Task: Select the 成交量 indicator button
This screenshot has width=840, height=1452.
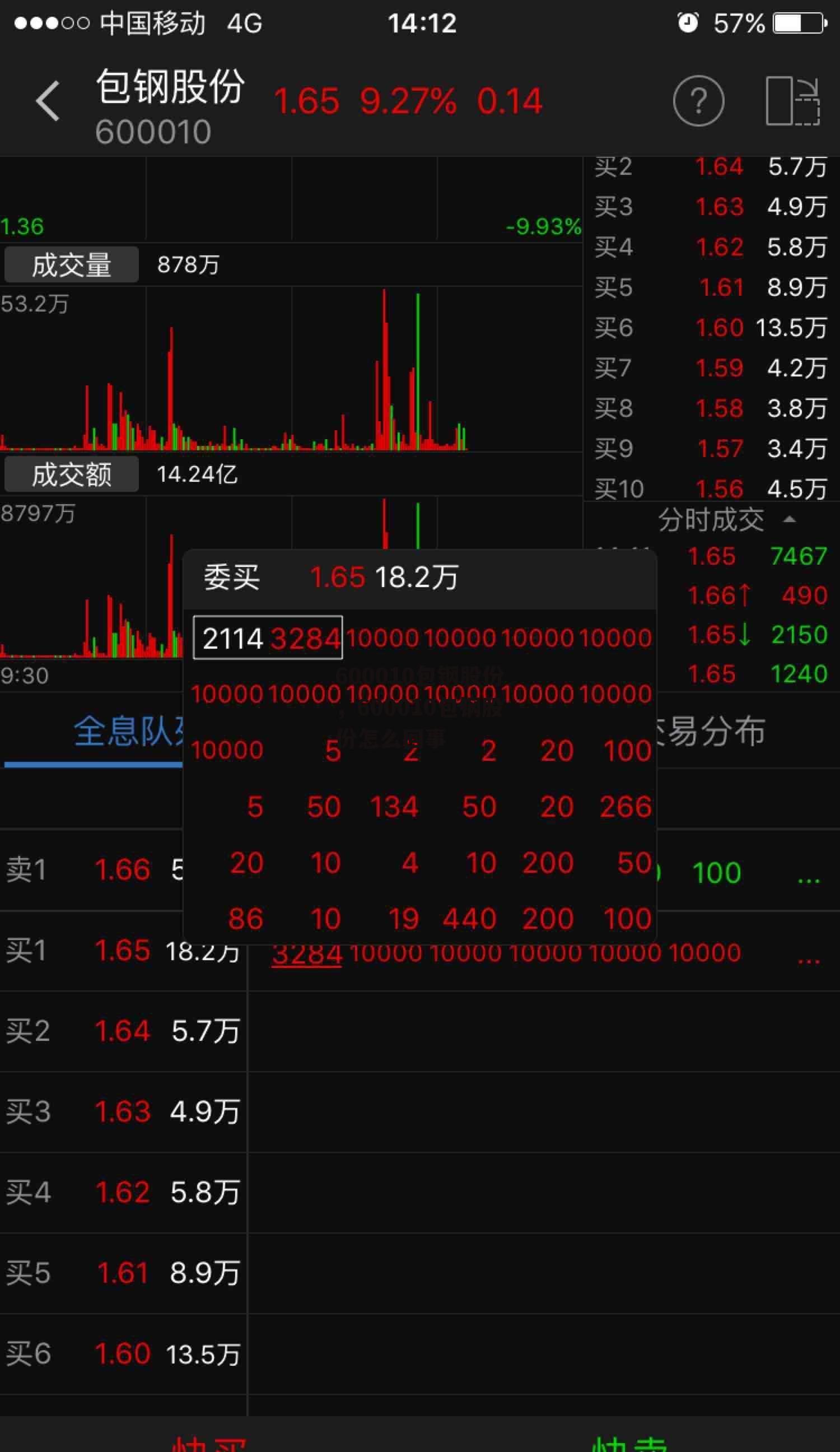Action: [72, 264]
